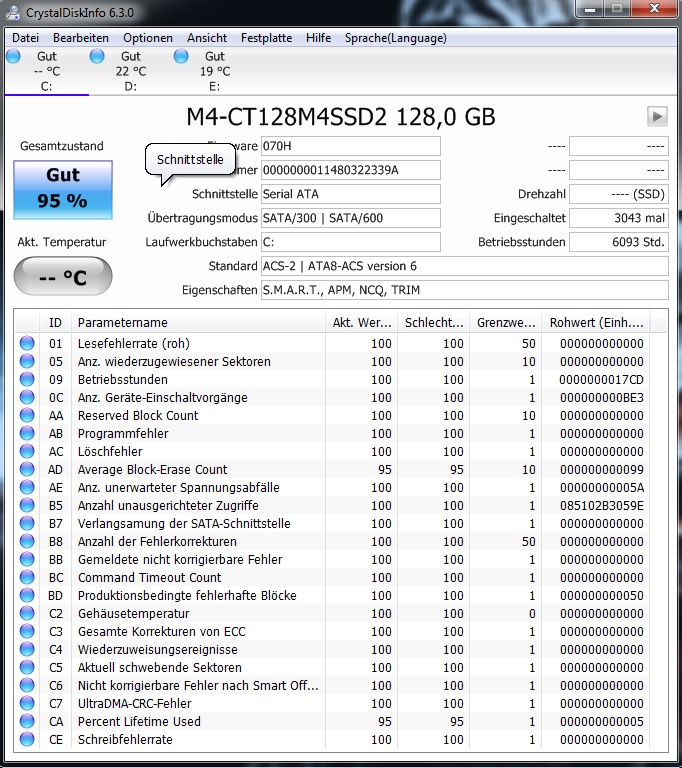Viewport: 682px width, 768px height.
Task: Click status orb of Lesefehlerrate (roh) row
Action: coord(27,343)
